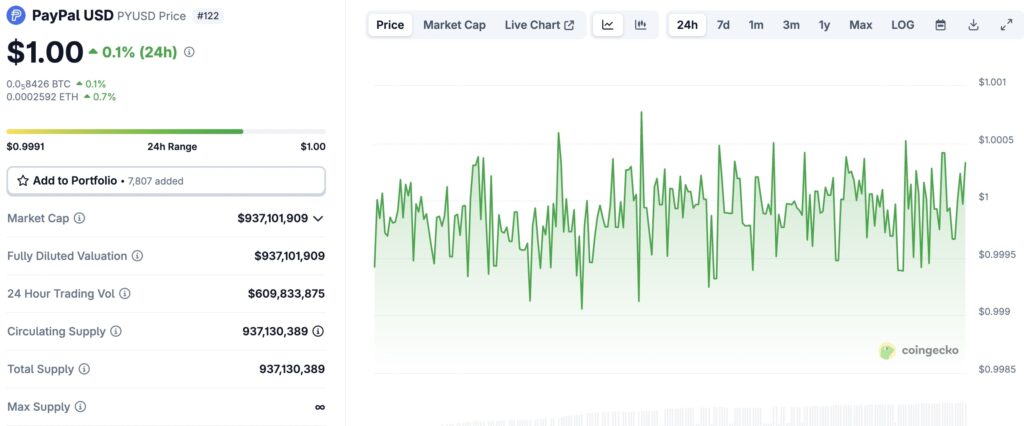Click the PYUSD Price label
Viewport: 1024px width, 426px height.
pyautogui.click(x=151, y=16)
